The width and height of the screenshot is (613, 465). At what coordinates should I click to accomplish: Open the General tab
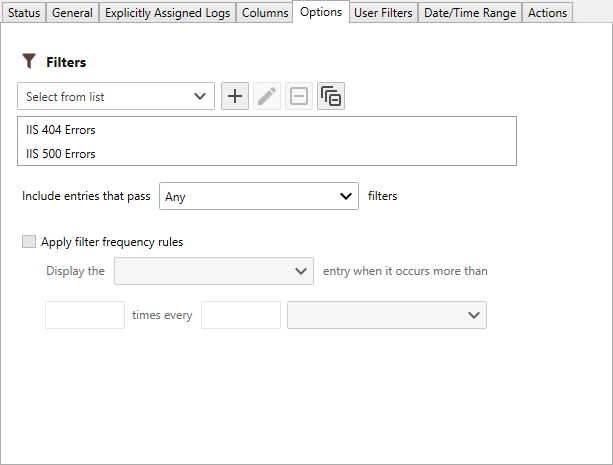pos(73,13)
